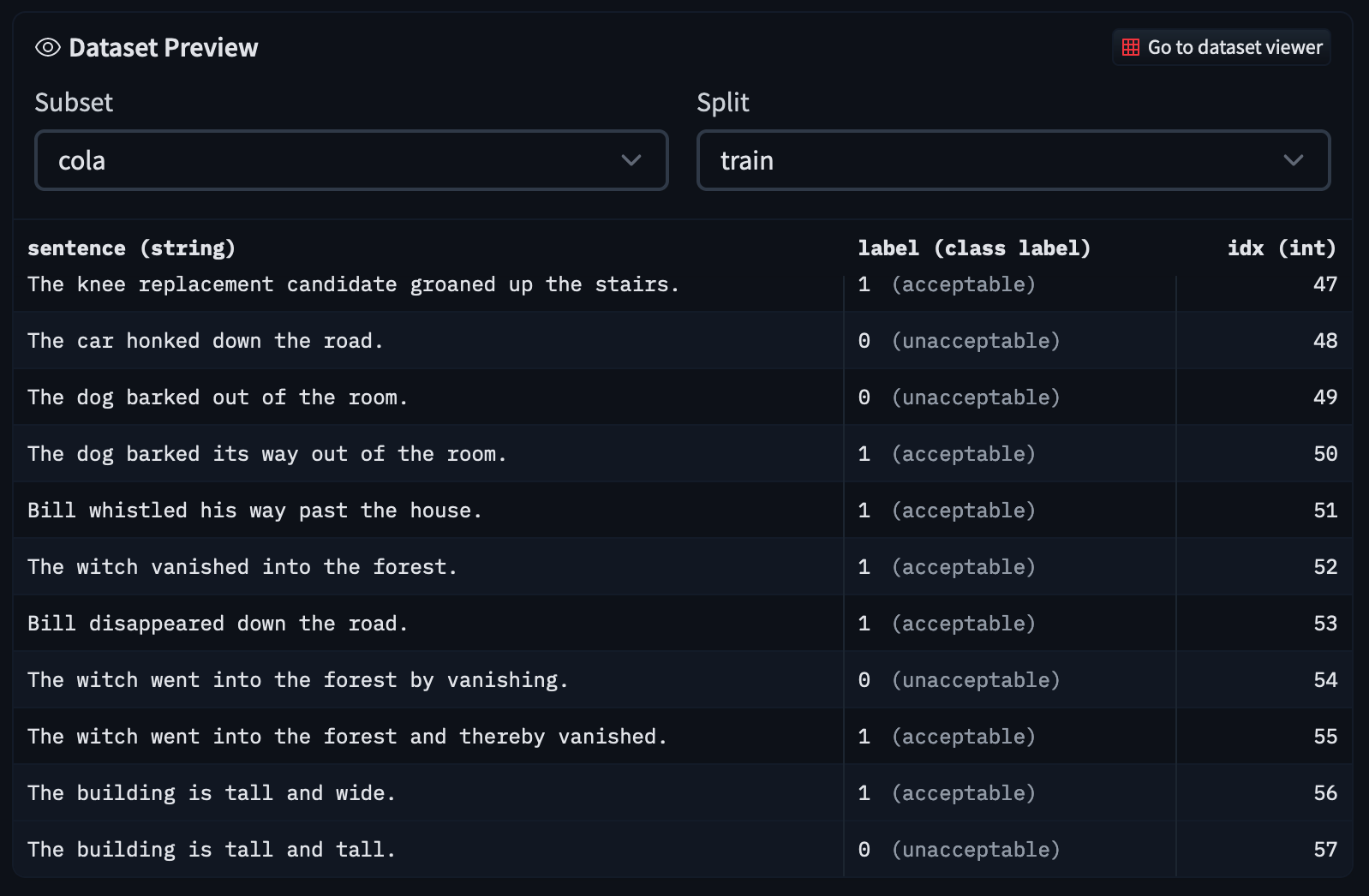Open the Split dropdown showing train
Screen dimensions: 1369x896
coord(1013,160)
